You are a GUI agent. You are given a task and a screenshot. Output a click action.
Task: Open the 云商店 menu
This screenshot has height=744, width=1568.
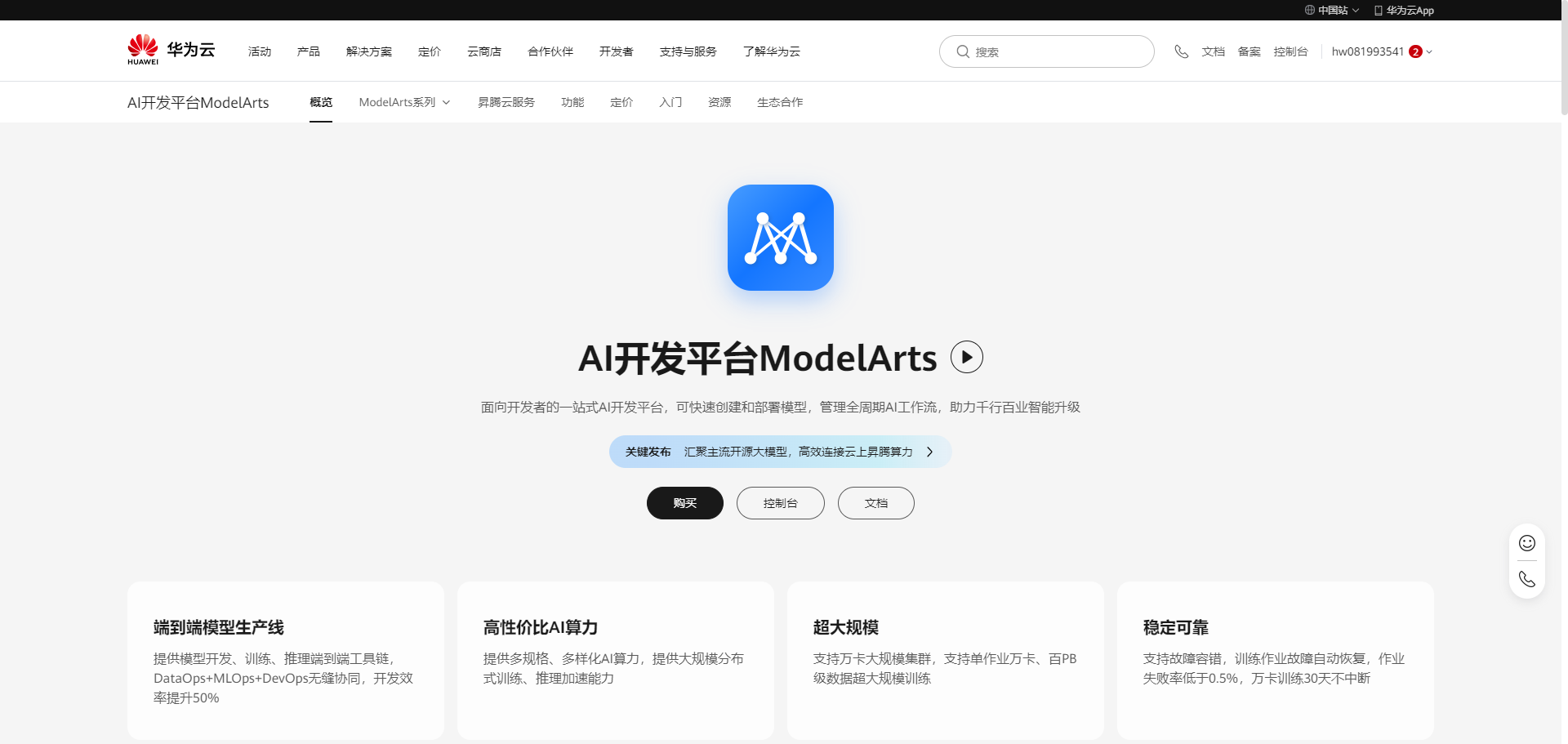[484, 51]
